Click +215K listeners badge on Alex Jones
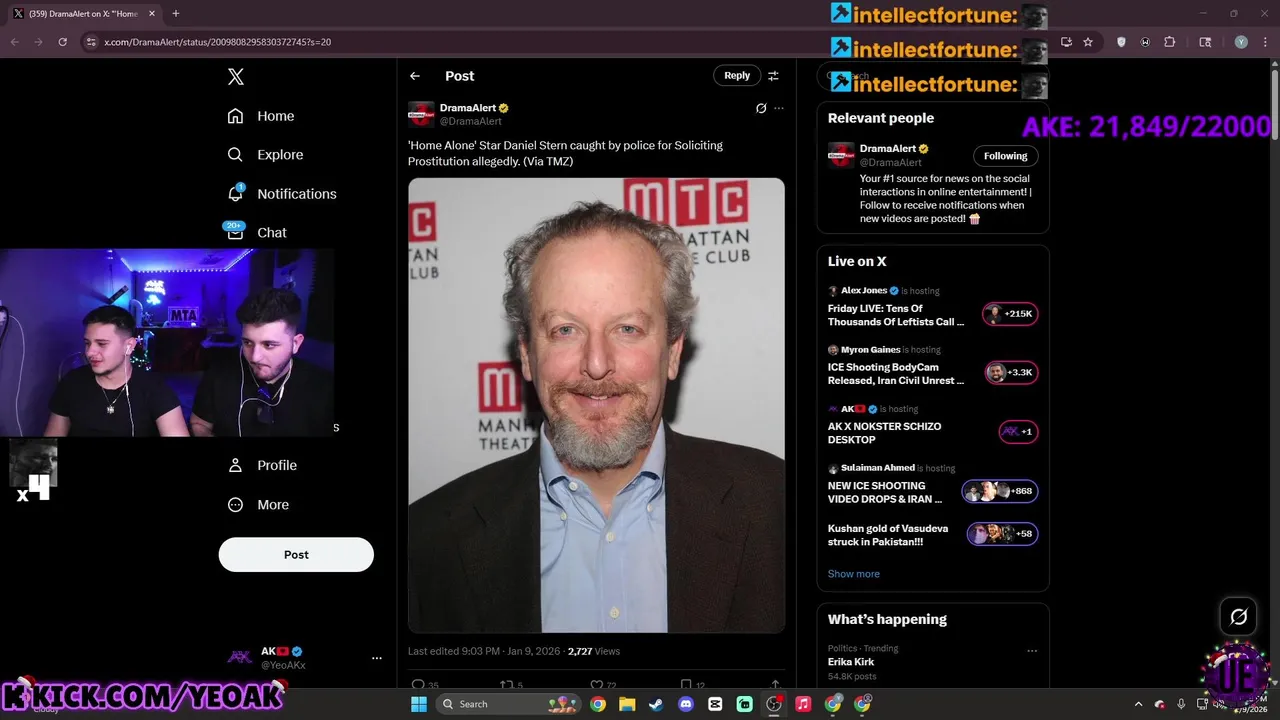This screenshot has width=1280, height=720. 1010,314
